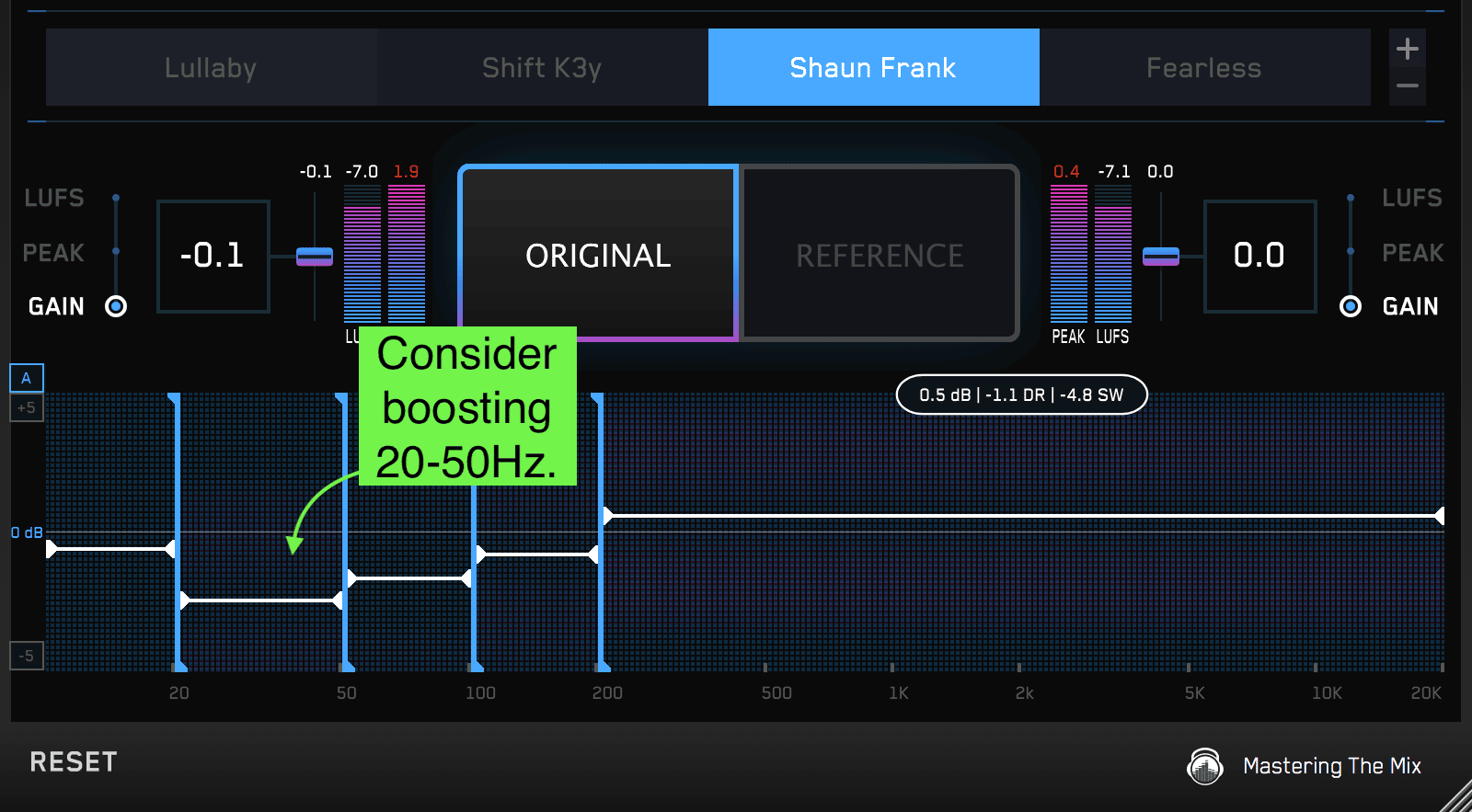Viewport: 1472px width, 812px height.
Task: Click the original LUFS meter showing -7.0
Action: (x=362, y=254)
